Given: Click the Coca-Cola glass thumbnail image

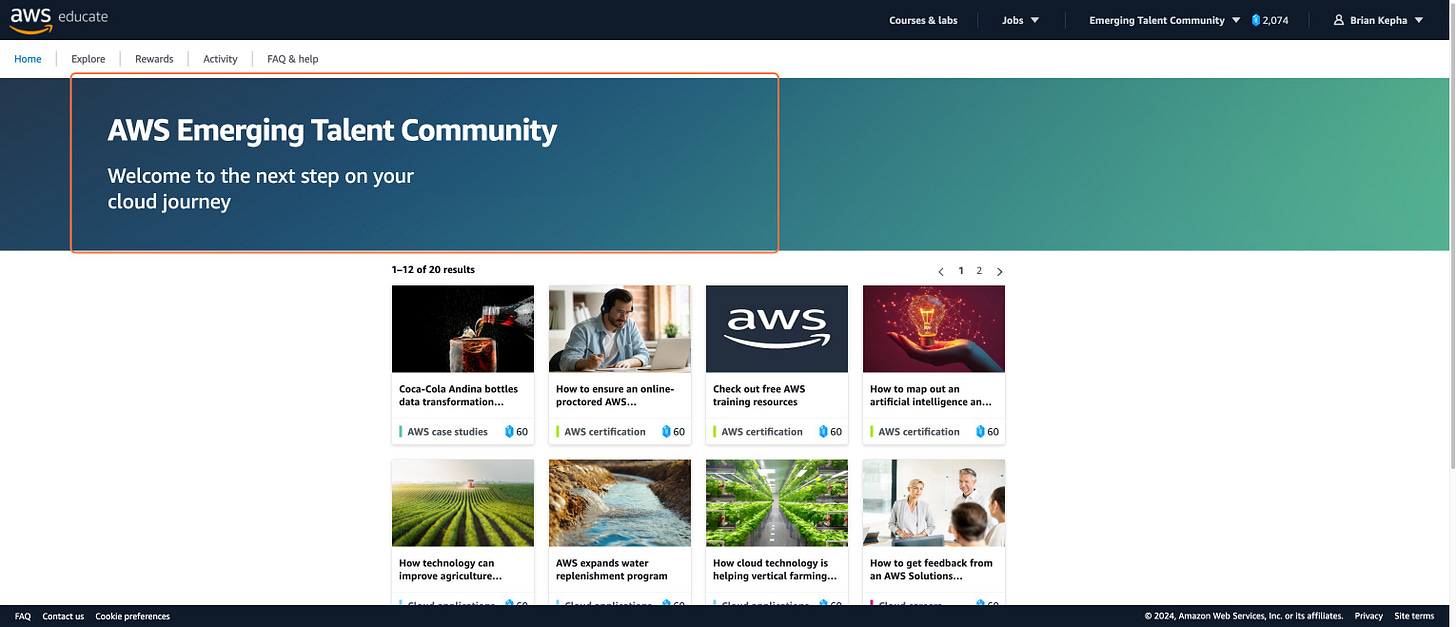Looking at the screenshot, I should coord(463,329).
